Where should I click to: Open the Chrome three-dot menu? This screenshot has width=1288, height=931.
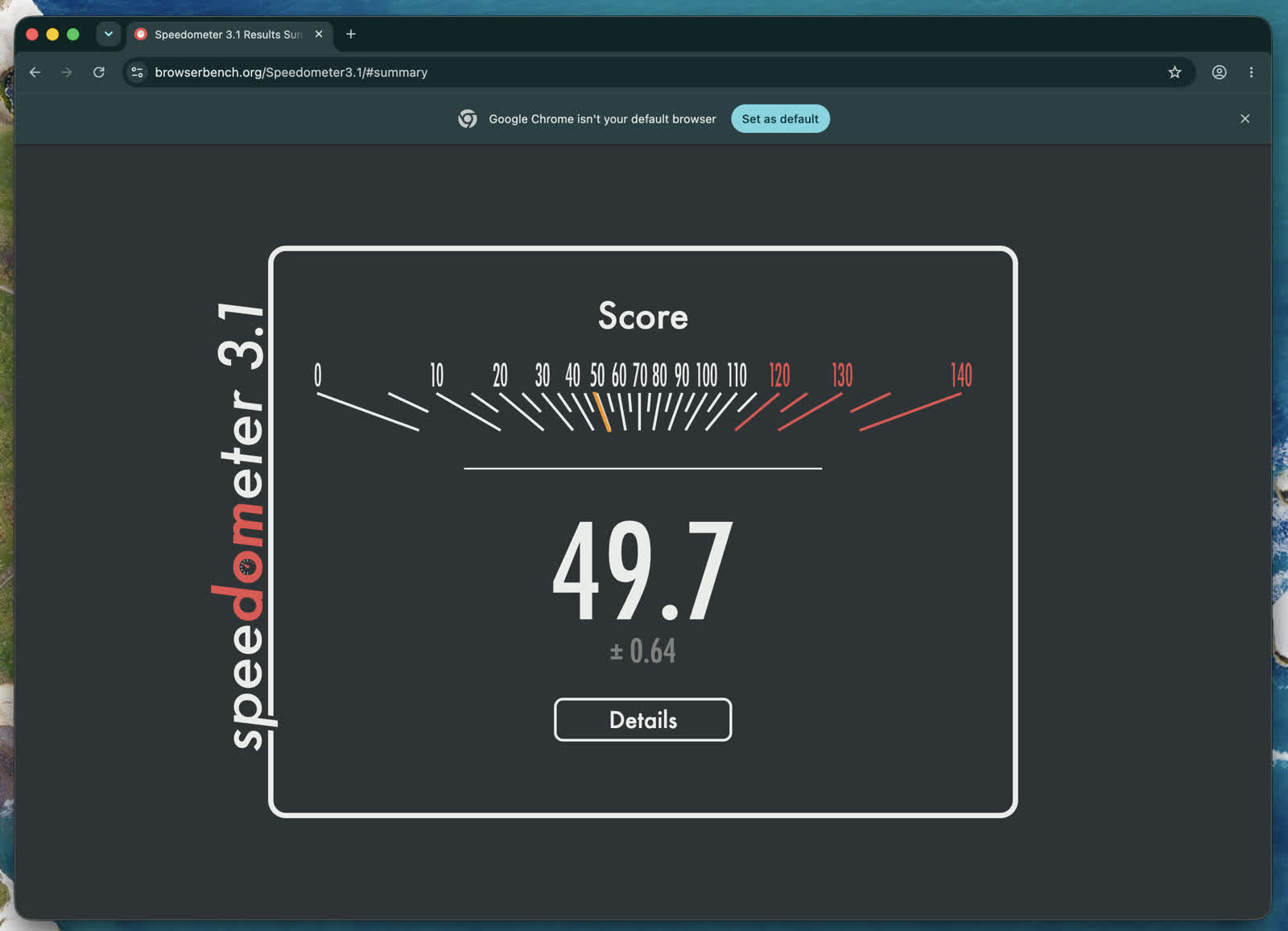coord(1251,72)
